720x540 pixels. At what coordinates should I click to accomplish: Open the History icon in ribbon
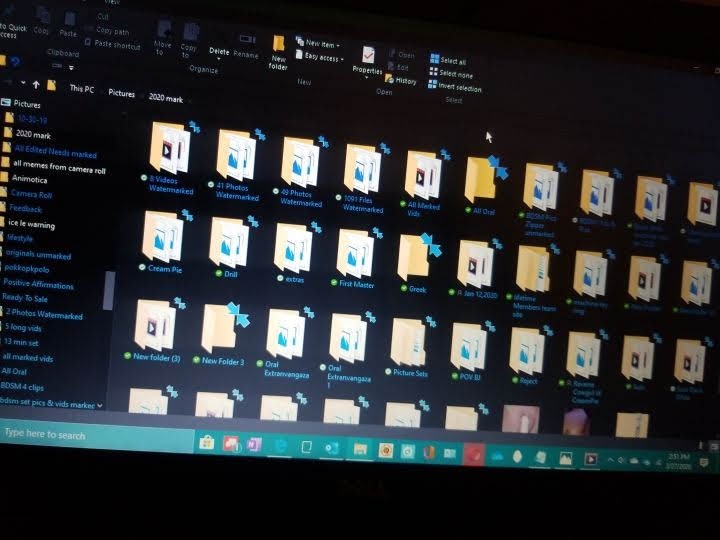click(402, 80)
